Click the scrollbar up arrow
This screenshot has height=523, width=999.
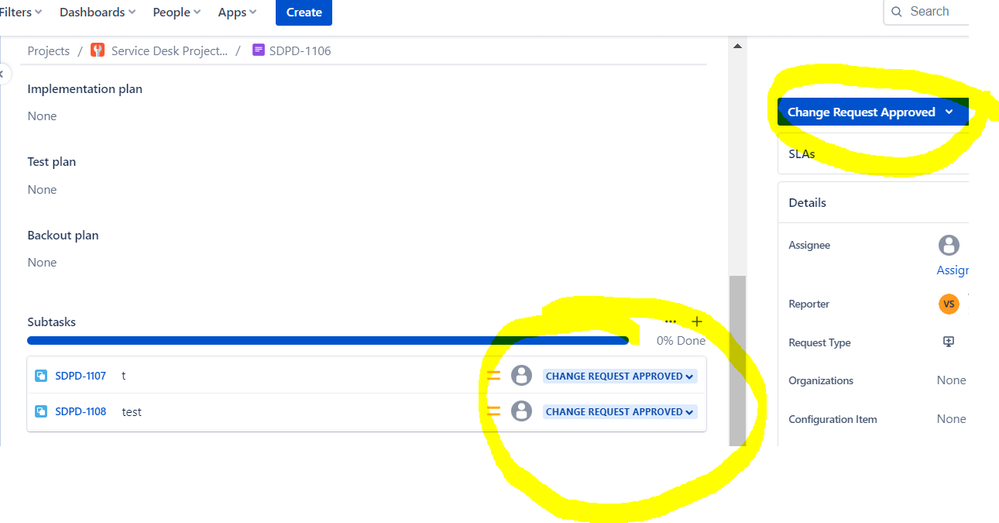(737, 46)
